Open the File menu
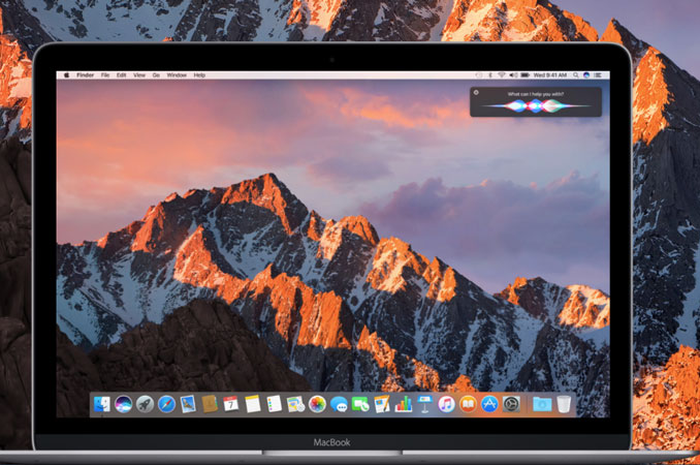The height and width of the screenshot is (465, 700). coord(105,75)
